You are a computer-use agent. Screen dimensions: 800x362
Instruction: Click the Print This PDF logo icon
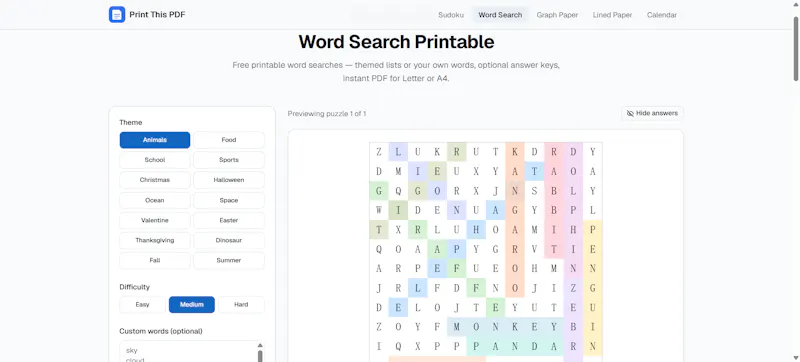(117, 15)
